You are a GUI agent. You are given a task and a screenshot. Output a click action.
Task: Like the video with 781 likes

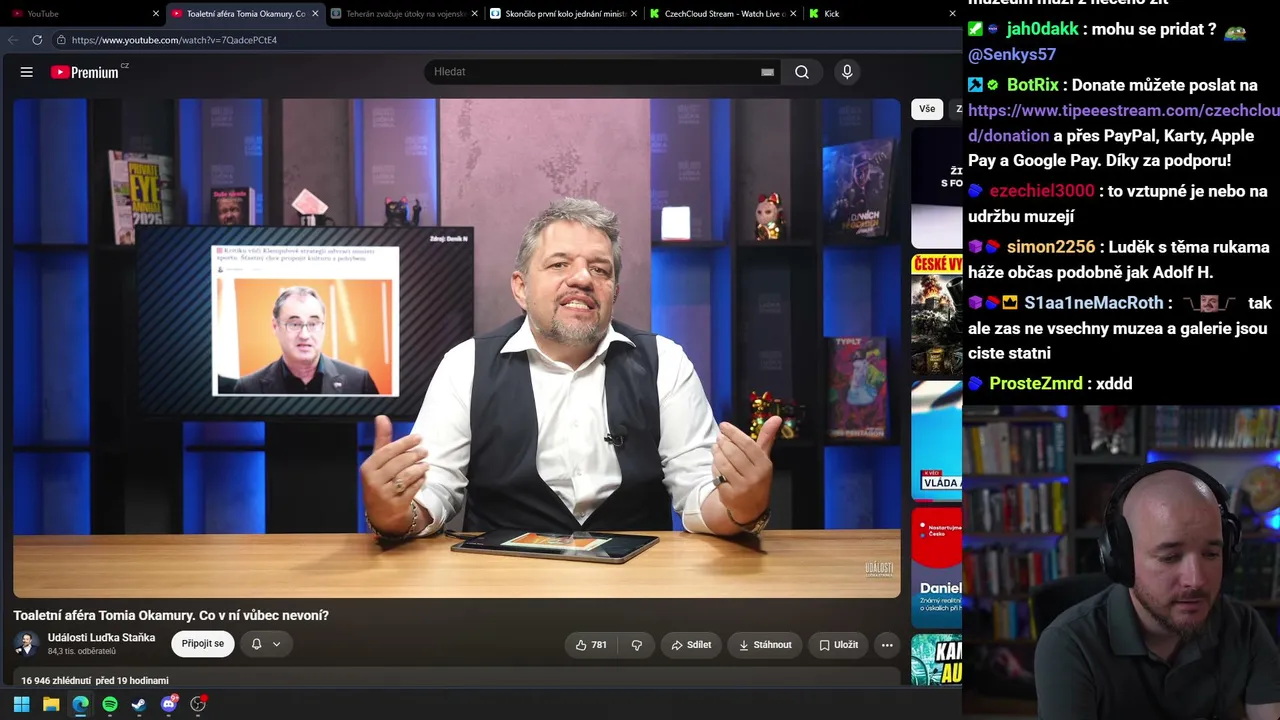pyautogui.click(x=591, y=645)
